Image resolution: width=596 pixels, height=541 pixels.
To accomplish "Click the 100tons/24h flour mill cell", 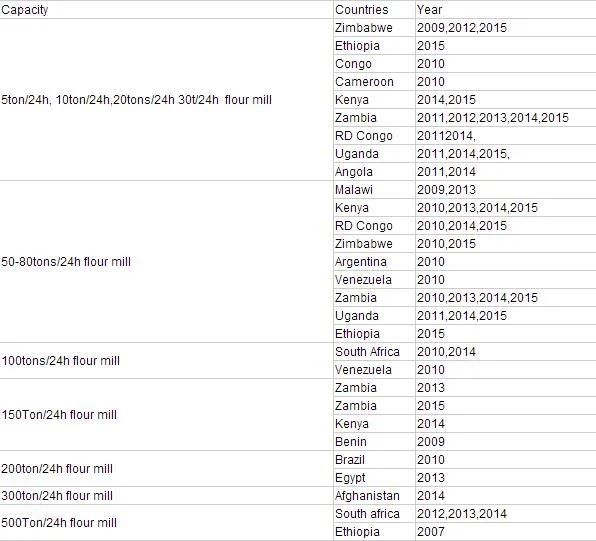I will 166,360.
